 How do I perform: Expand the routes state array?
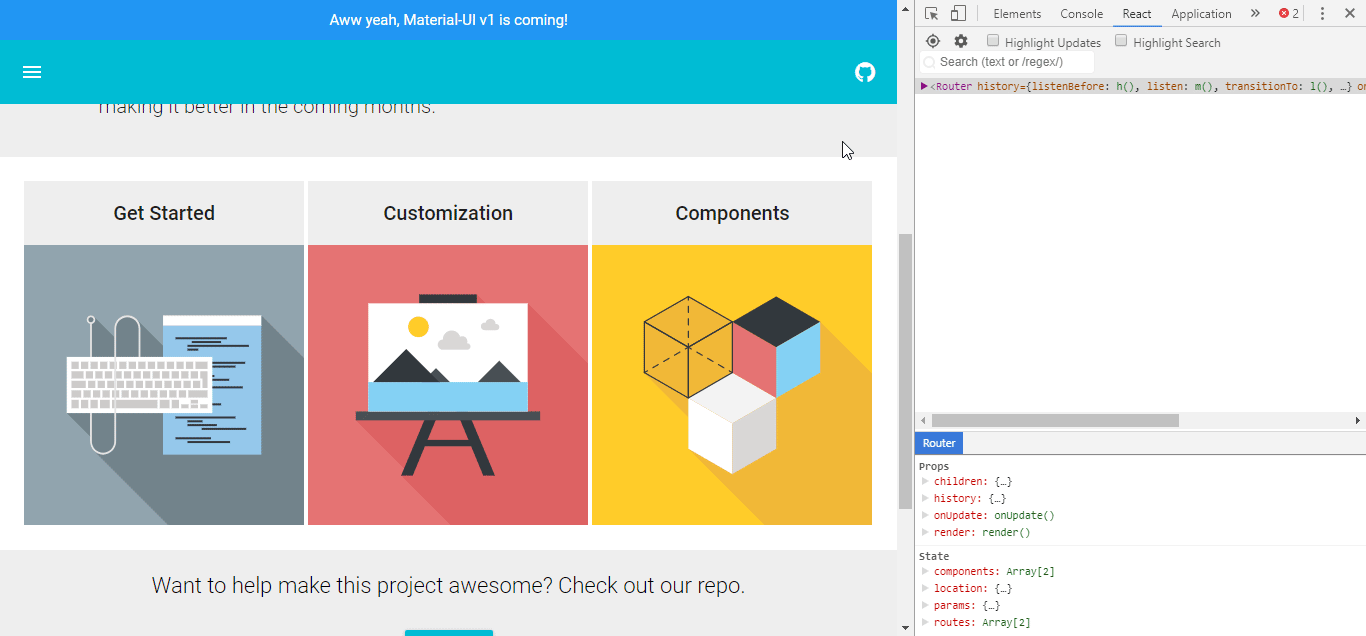click(x=925, y=623)
